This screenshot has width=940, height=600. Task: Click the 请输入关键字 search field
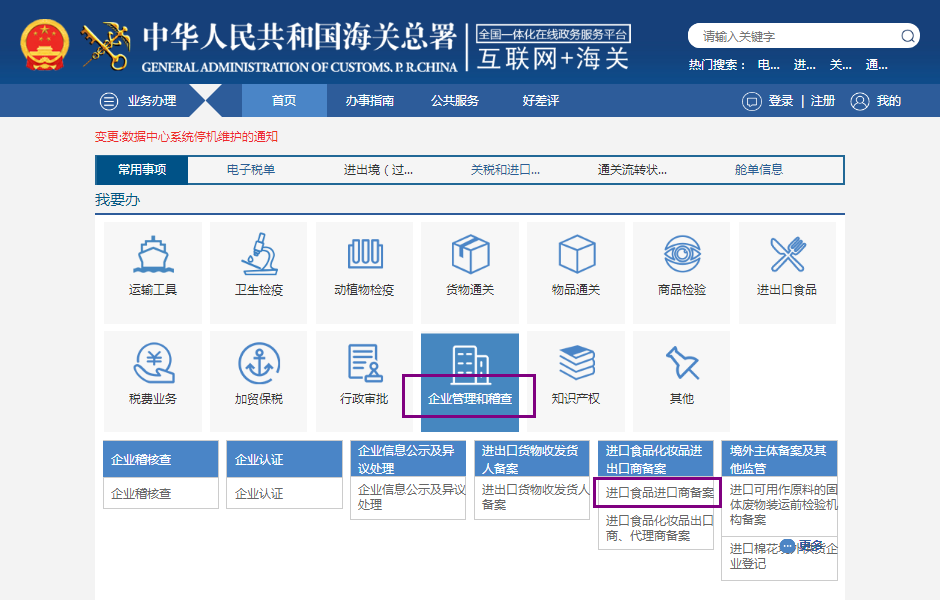tap(790, 36)
